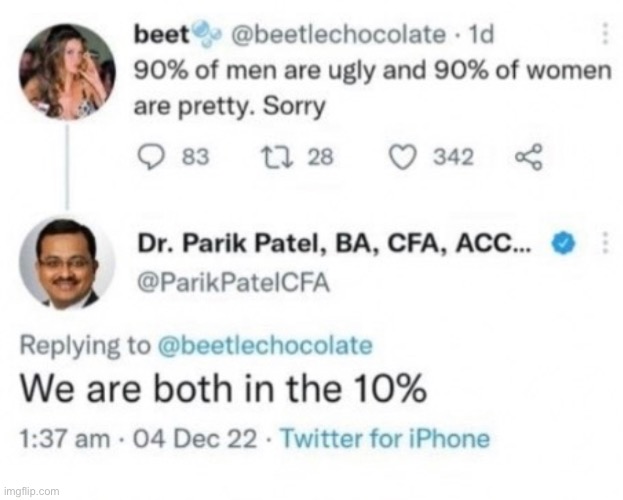The width and height of the screenshot is (623, 500).
Task: Click the 342 likes count
Action: coord(453,157)
